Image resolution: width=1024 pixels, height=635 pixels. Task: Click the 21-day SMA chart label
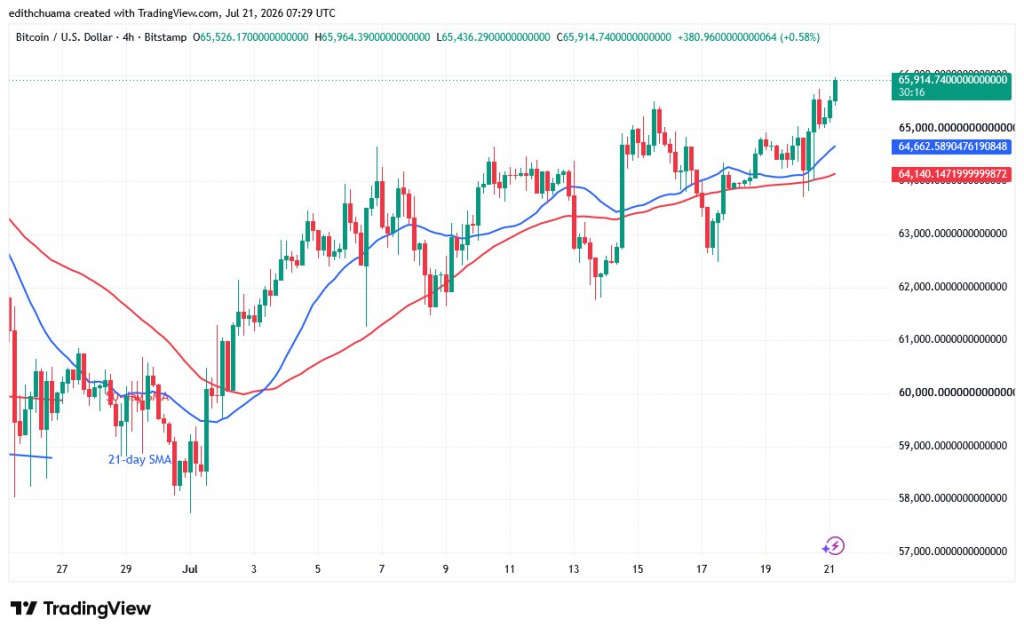140,459
